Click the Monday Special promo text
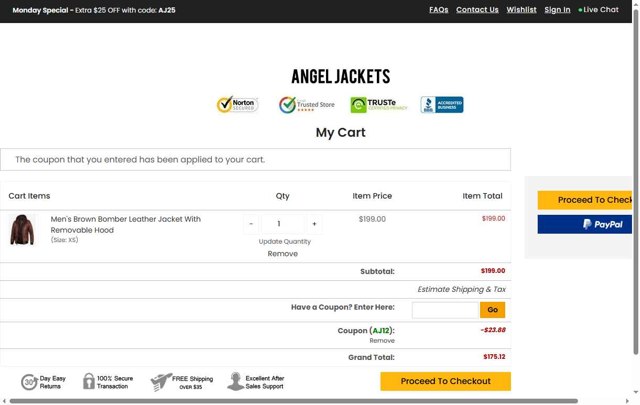The height and width of the screenshot is (405, 640). click(94, 10)
